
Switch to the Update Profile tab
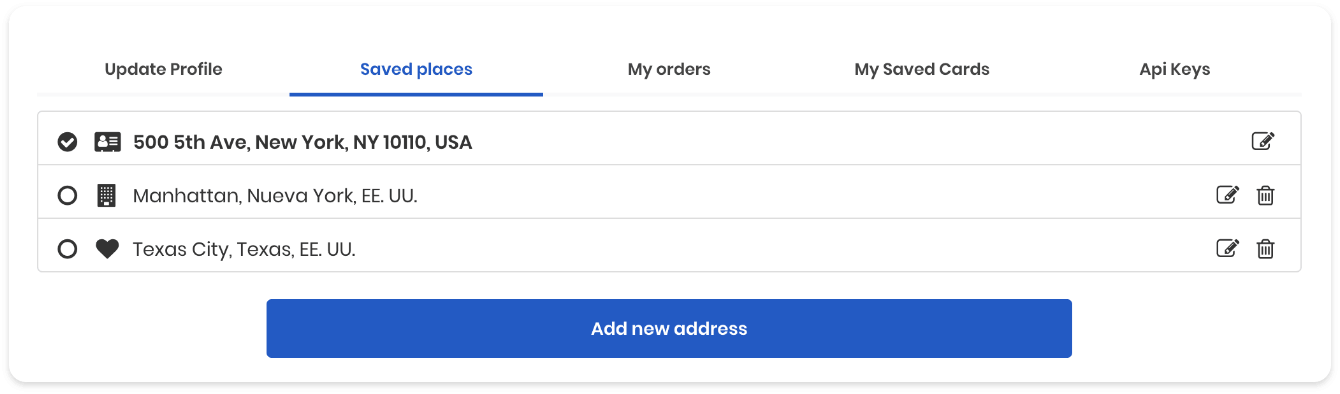(163, 69)
